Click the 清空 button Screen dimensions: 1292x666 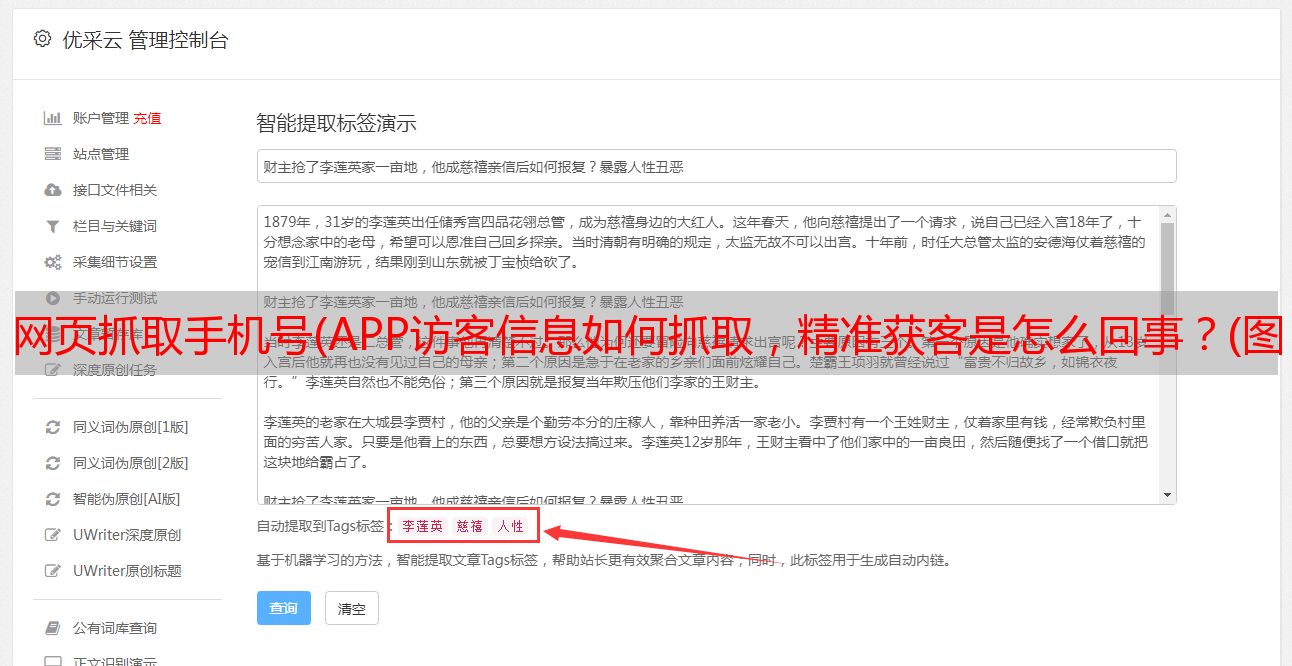[352, 608]
